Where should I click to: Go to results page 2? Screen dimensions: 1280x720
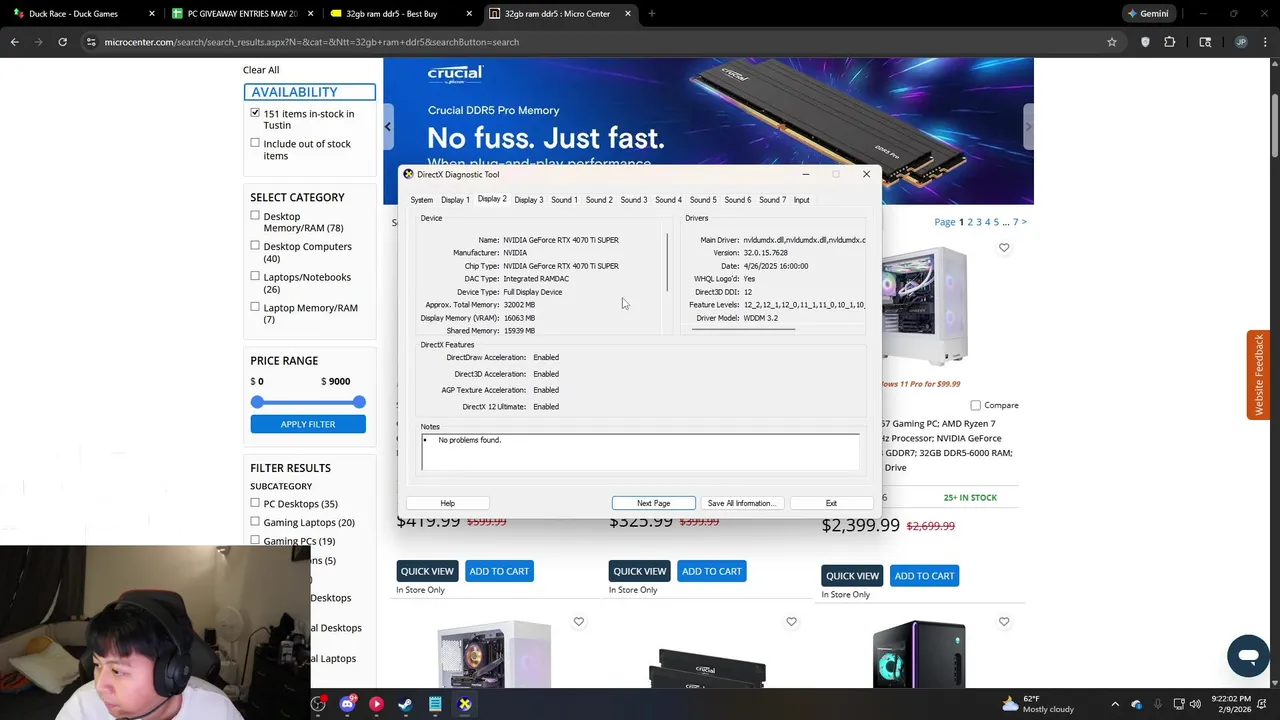970,222
